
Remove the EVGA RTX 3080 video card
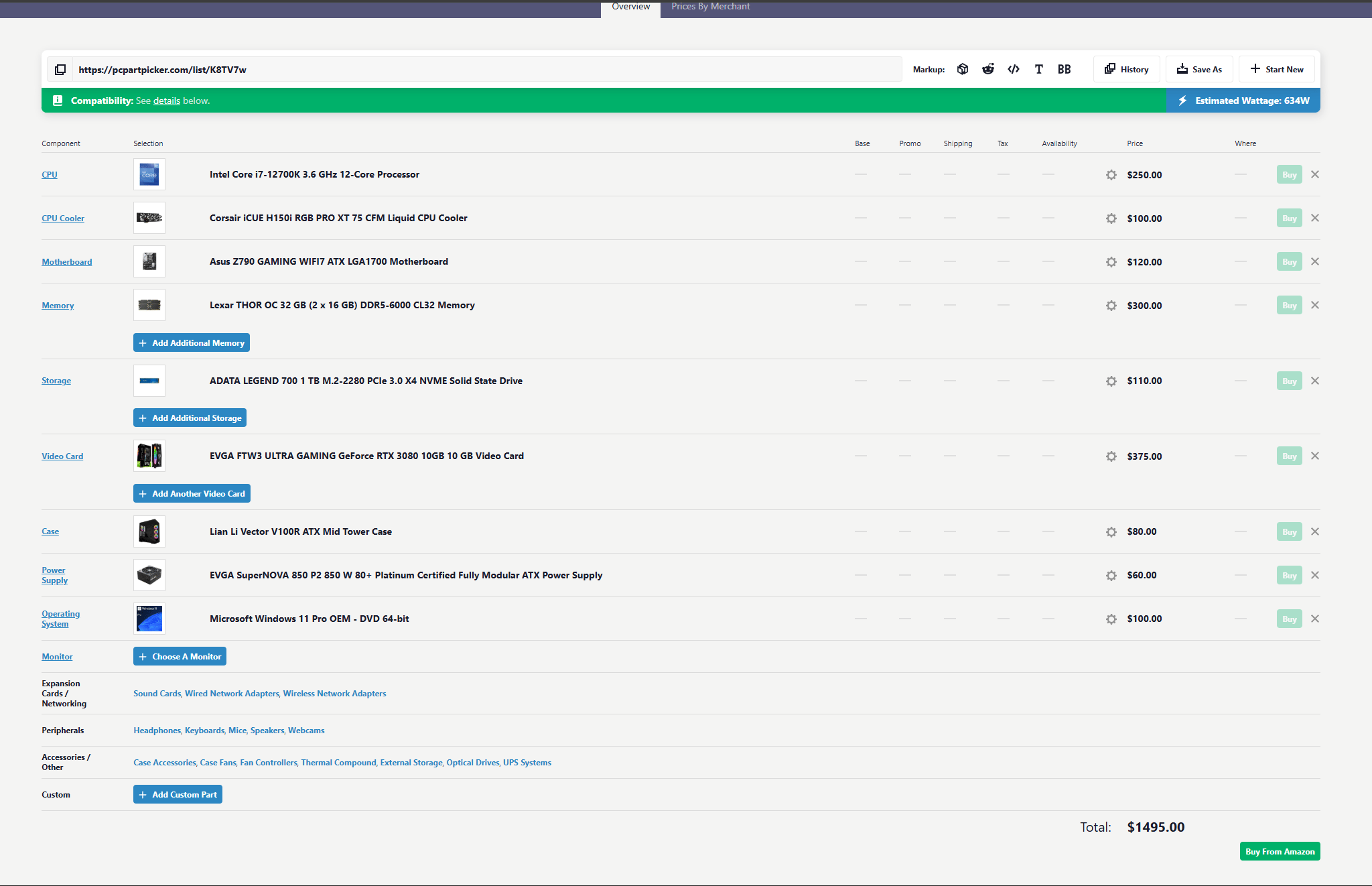click(1315, 456)
